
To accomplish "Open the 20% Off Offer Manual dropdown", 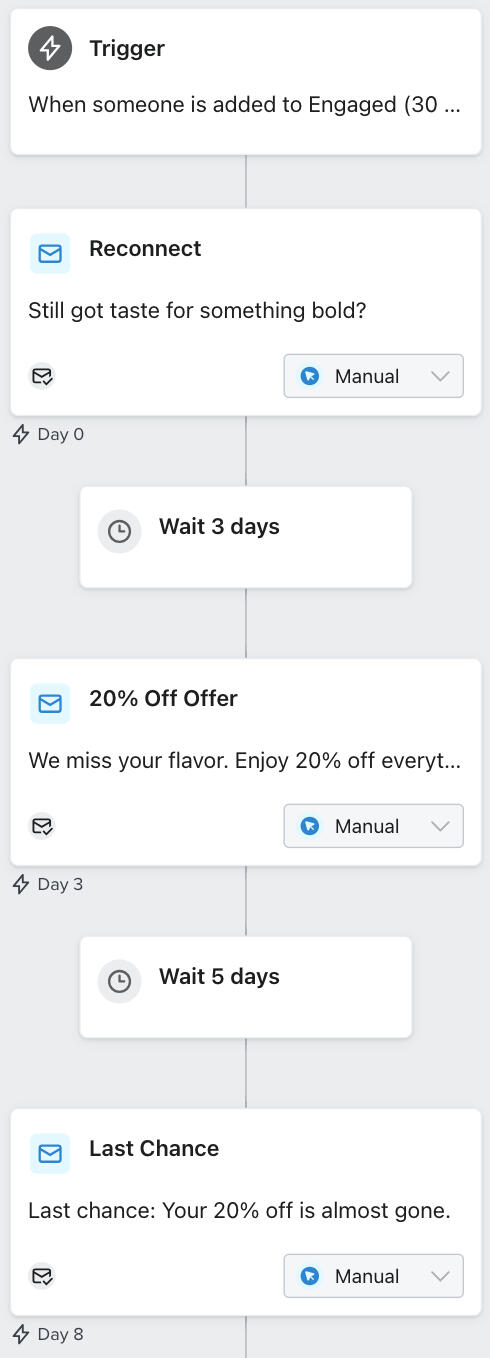I will 373,826.
